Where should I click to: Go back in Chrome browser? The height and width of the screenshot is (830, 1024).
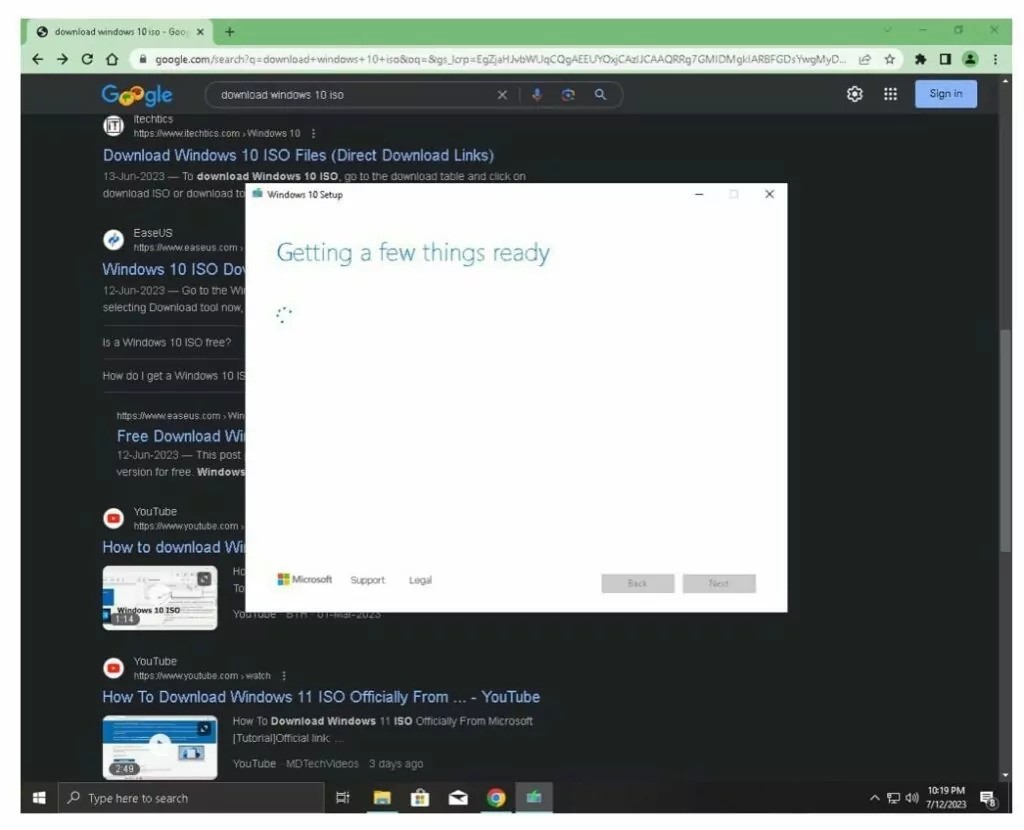tap(38, 59)
